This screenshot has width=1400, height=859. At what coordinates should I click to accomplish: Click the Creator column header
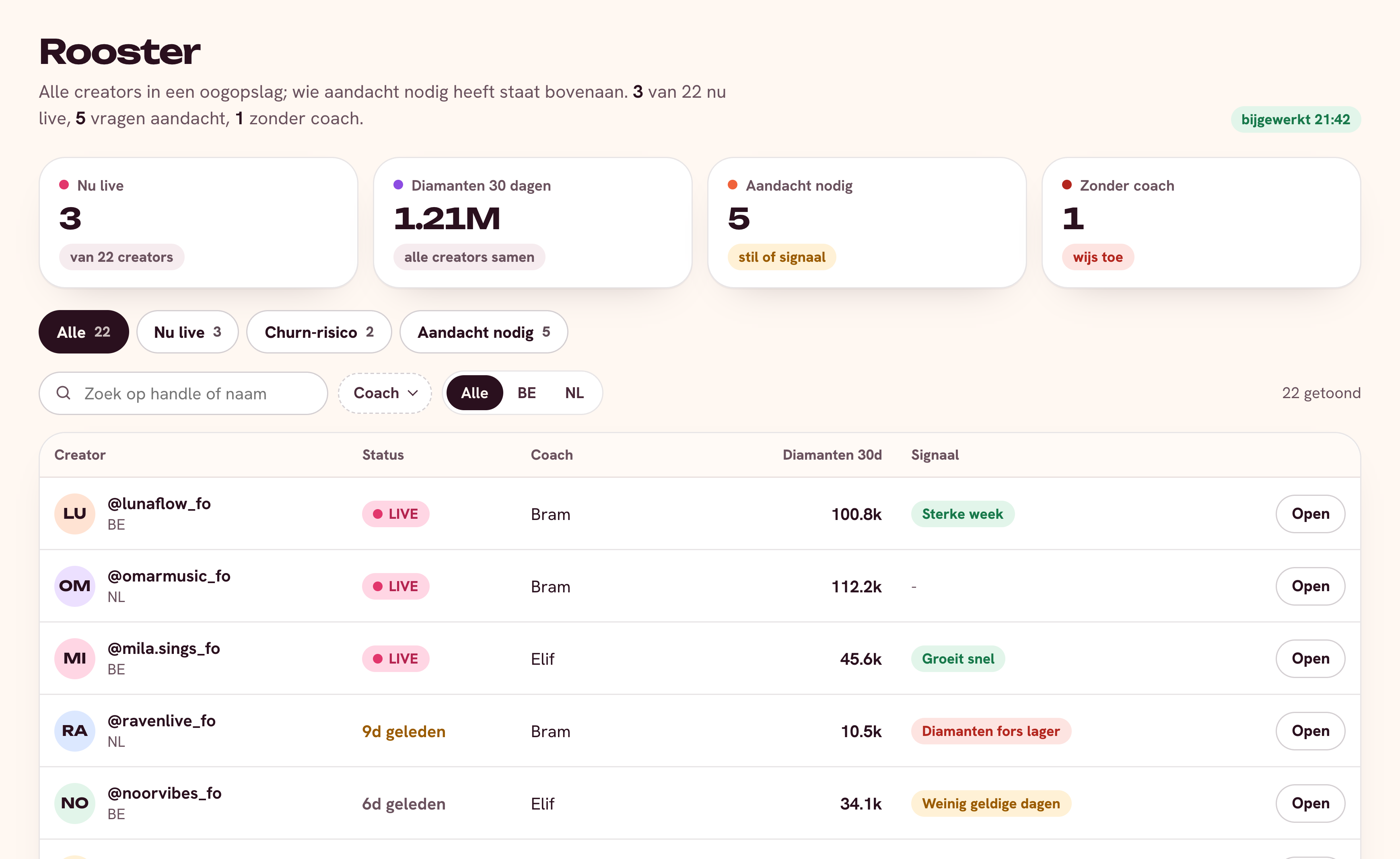[80, 454]
